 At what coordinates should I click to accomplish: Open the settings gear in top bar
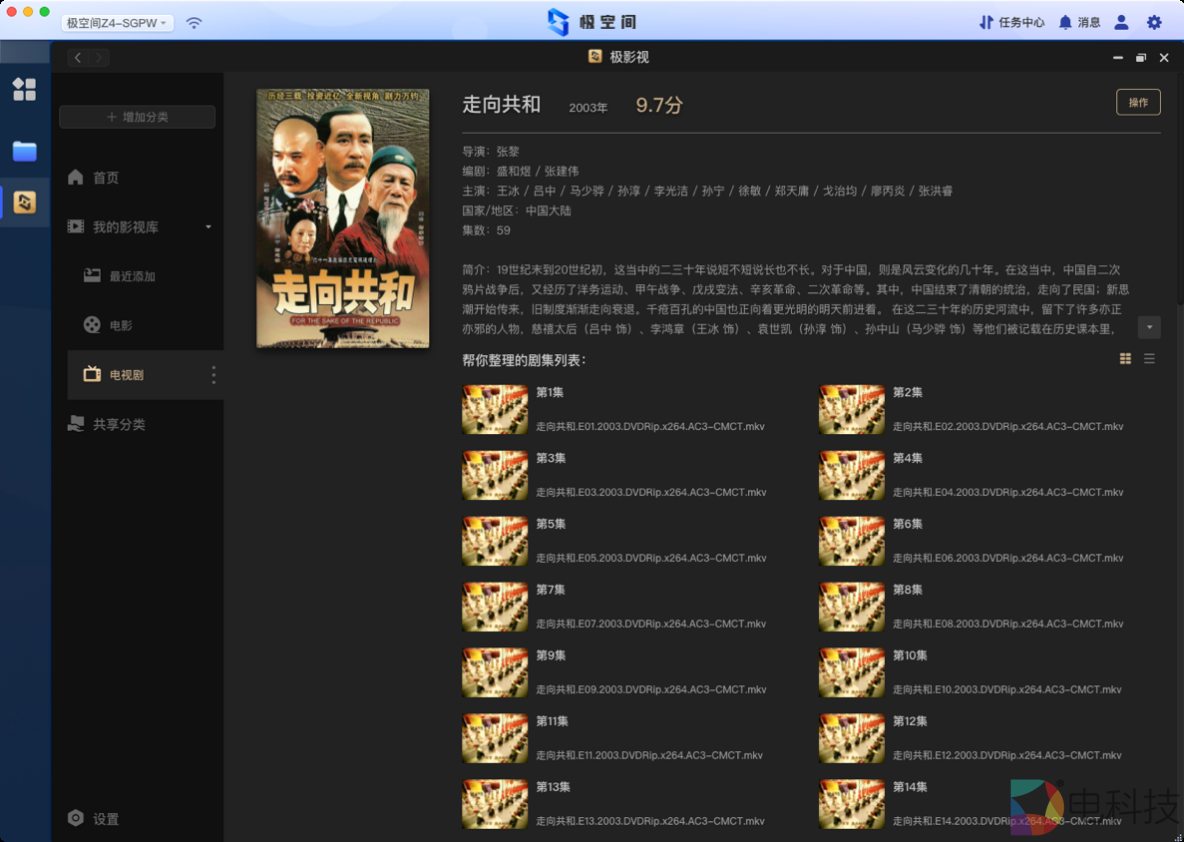[x=1153, y=22]
